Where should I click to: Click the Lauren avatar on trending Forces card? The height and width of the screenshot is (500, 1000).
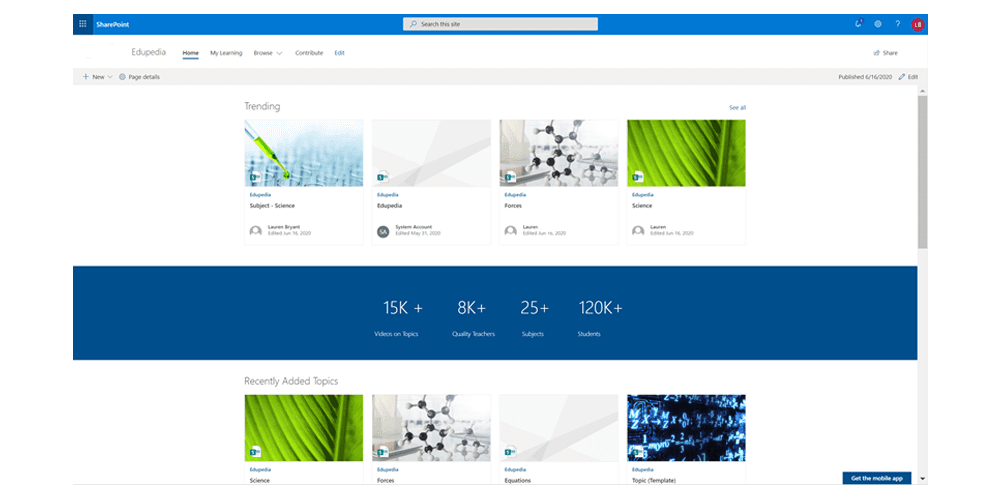511,231
